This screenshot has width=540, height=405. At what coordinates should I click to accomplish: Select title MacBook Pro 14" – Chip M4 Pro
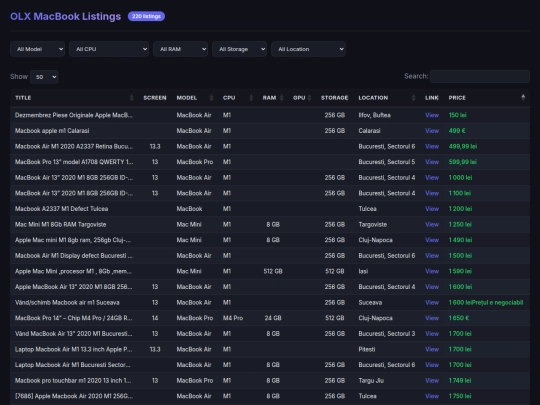tap(73, 318)
